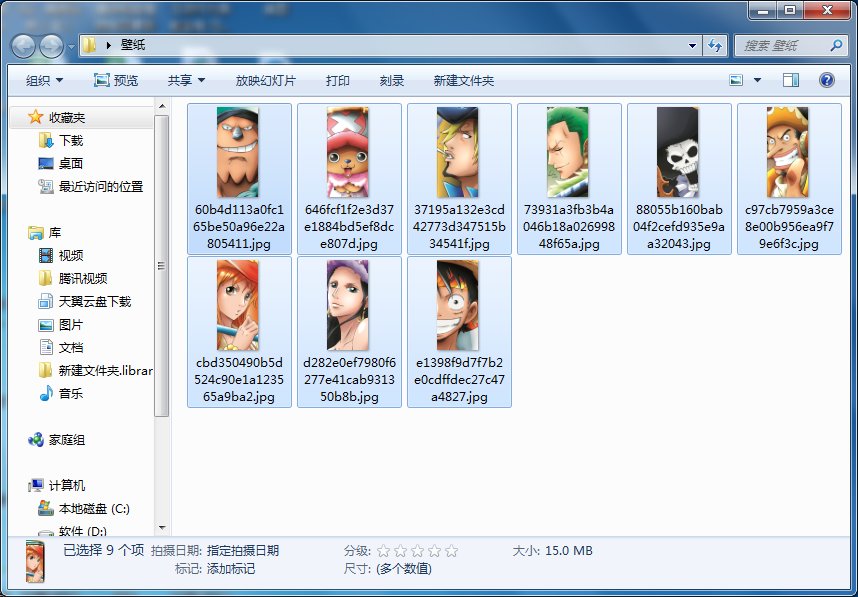The image size is (858, 597).
Task: Click the size value 15.0 MB
Action: (569, 550)
